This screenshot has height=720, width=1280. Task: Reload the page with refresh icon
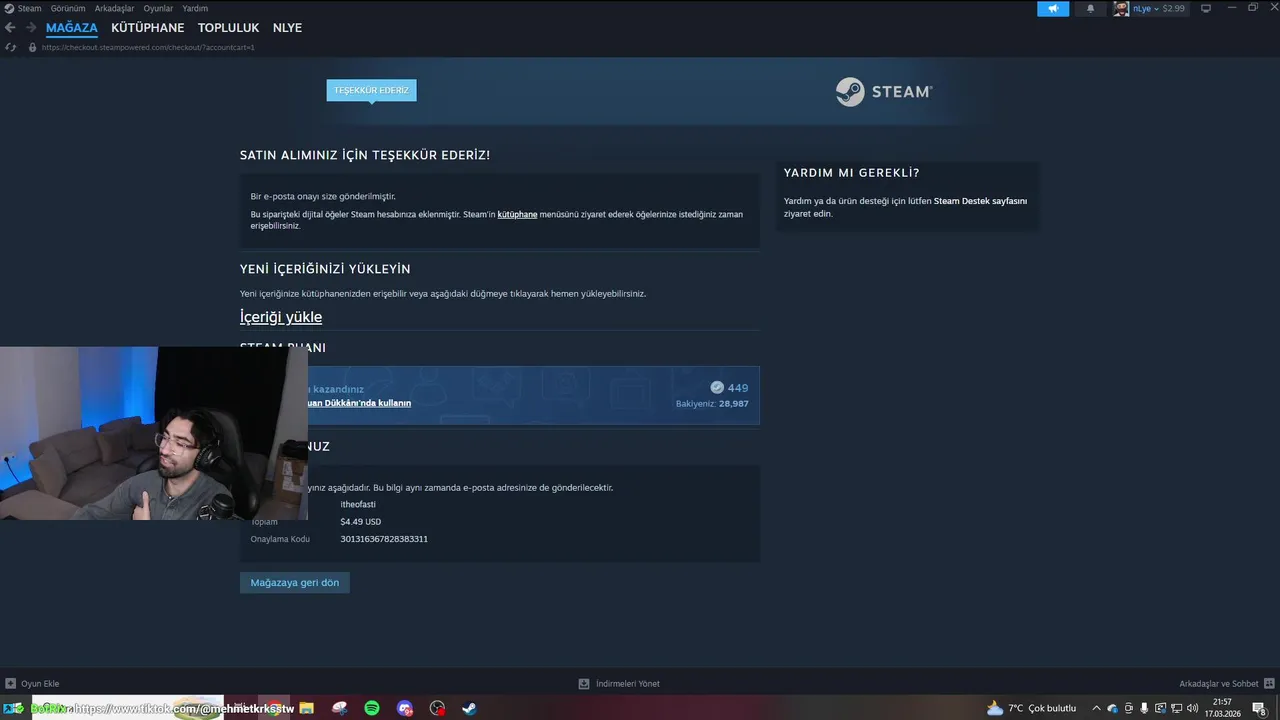click(11, 47)
